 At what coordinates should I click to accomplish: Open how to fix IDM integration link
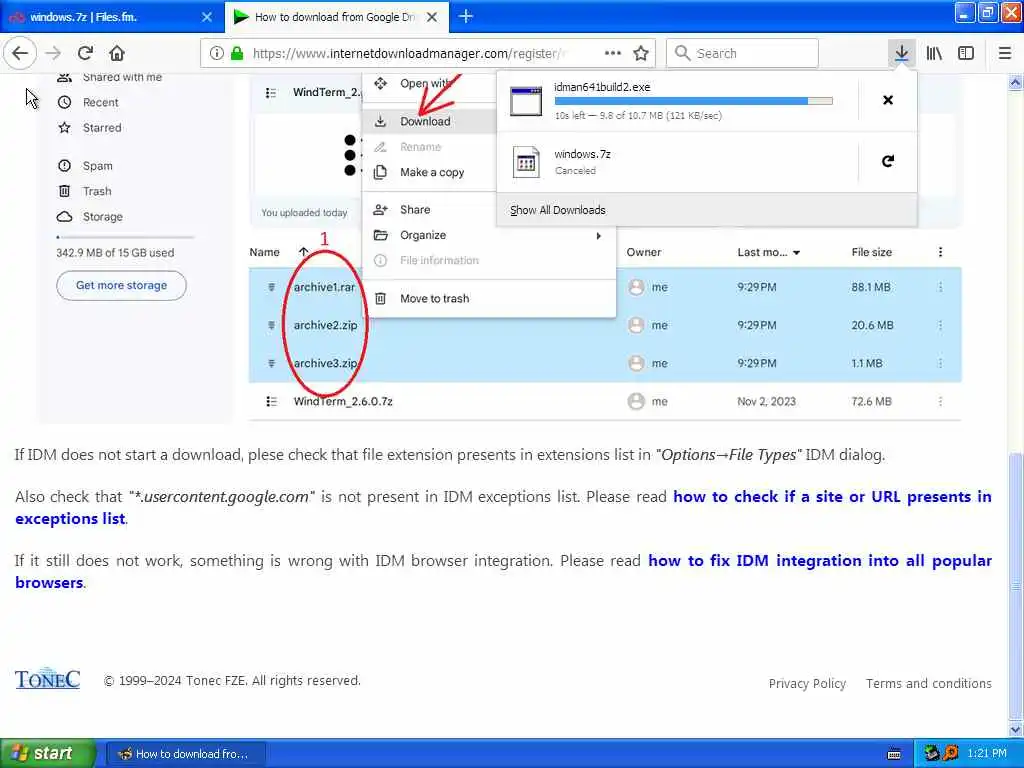(503, 571)
